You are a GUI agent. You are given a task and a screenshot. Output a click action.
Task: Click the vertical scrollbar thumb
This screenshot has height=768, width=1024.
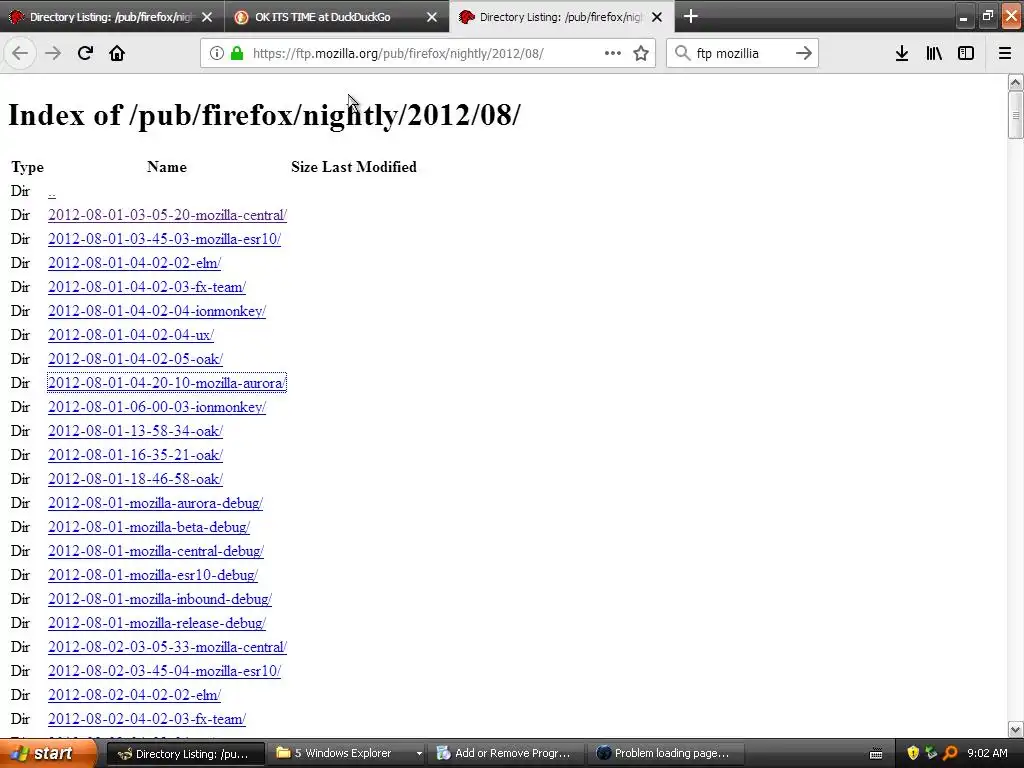click(x=1016, y=115)
